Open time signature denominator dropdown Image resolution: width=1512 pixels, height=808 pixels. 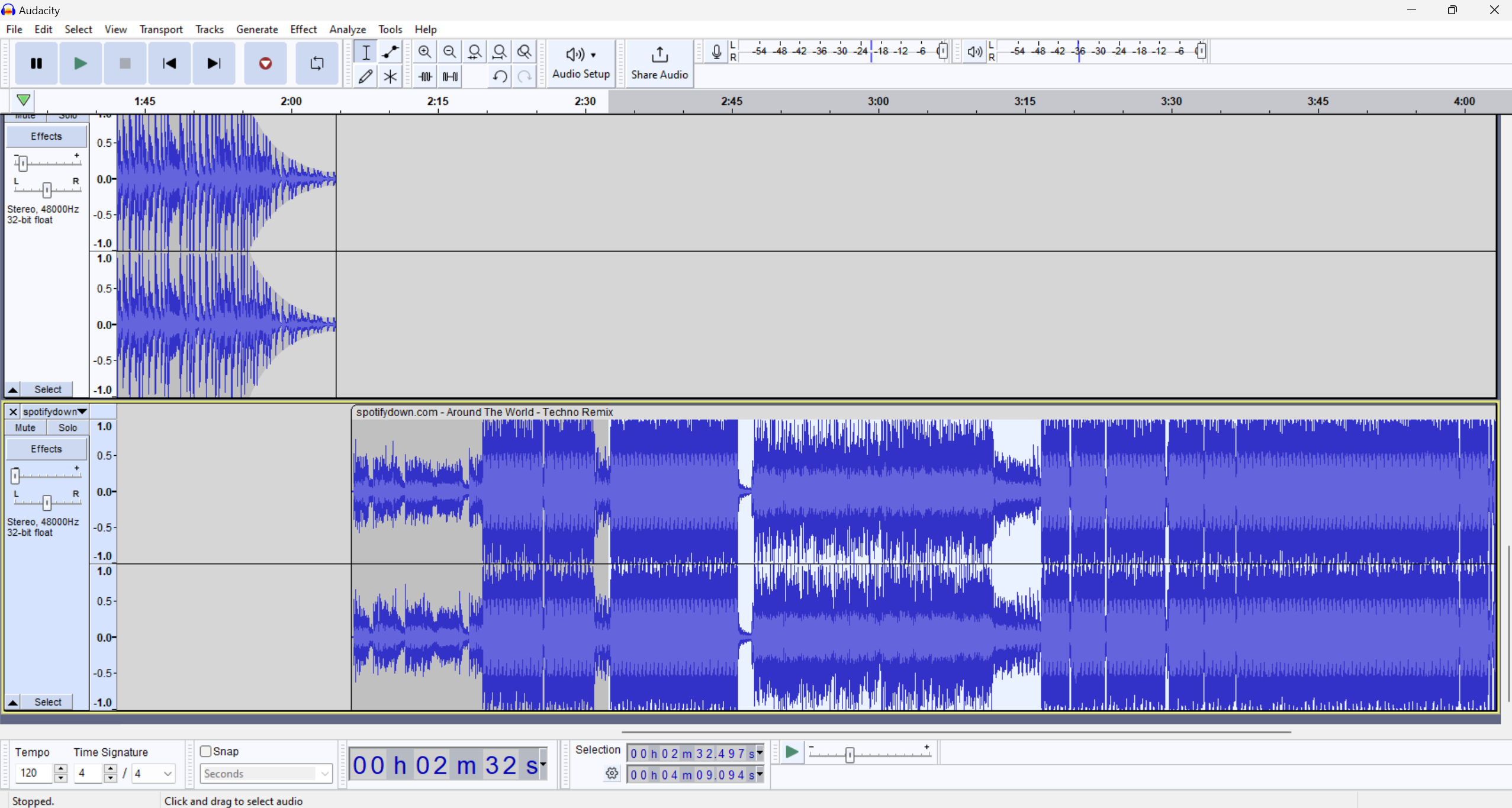click(x=153, y=773)
